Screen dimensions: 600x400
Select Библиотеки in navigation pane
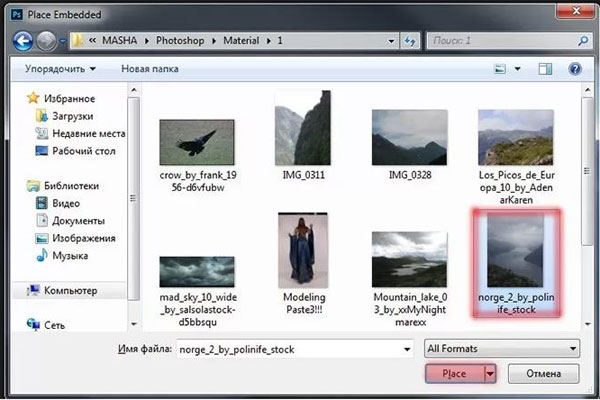(x=72, y=186)
